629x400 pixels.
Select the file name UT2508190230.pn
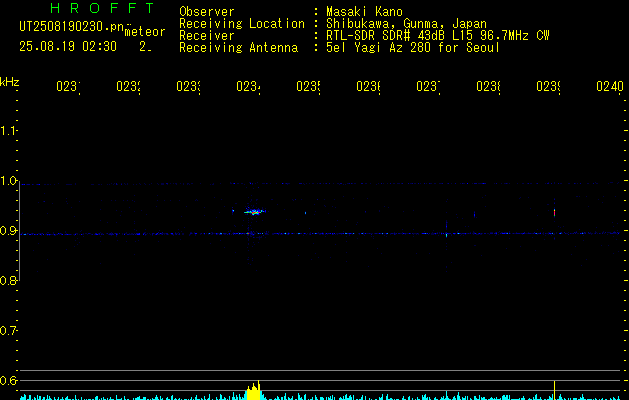coord(72,27)
